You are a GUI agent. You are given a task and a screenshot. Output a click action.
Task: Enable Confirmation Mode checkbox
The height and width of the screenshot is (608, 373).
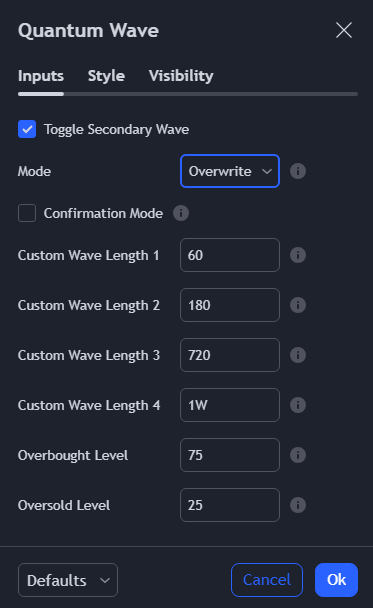pyautogui.click(x=27, y=213)
